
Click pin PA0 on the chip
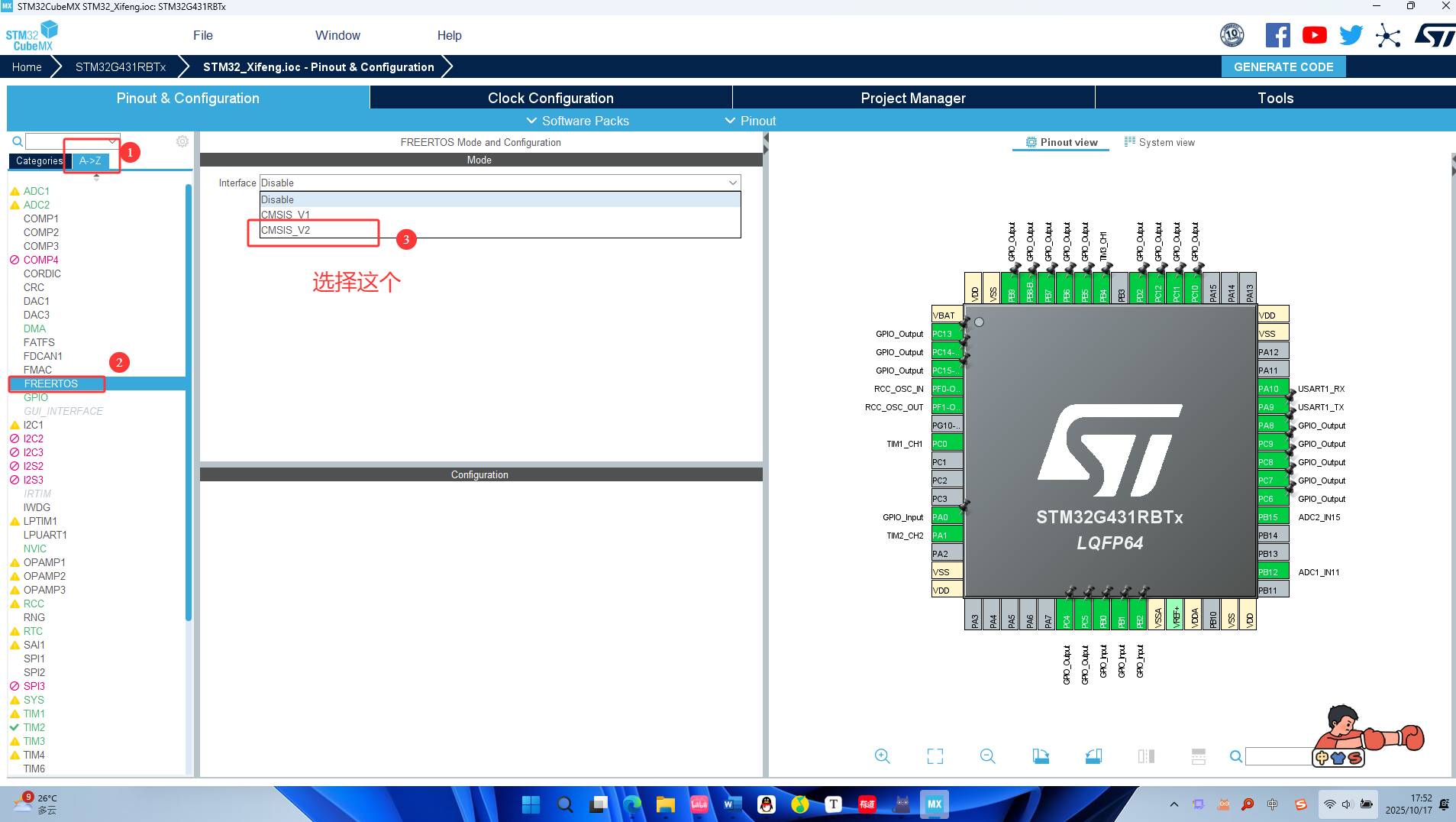(947, 517)
